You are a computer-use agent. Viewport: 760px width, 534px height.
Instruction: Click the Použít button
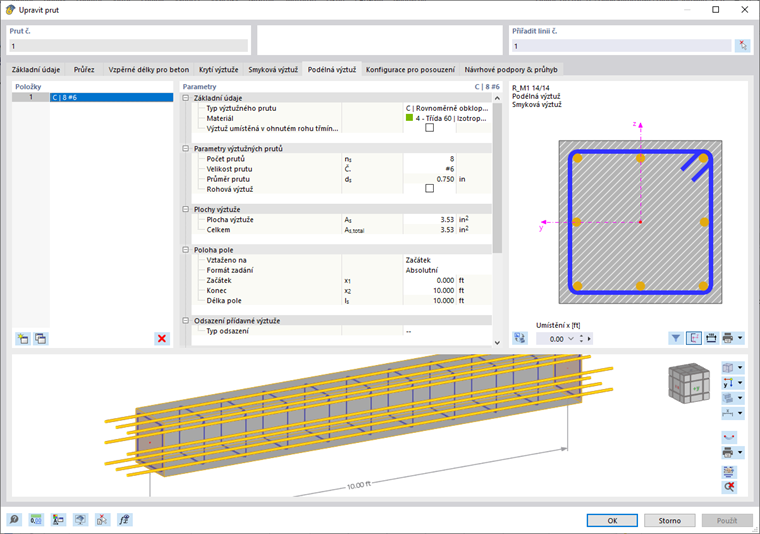[x=727, y=520]
